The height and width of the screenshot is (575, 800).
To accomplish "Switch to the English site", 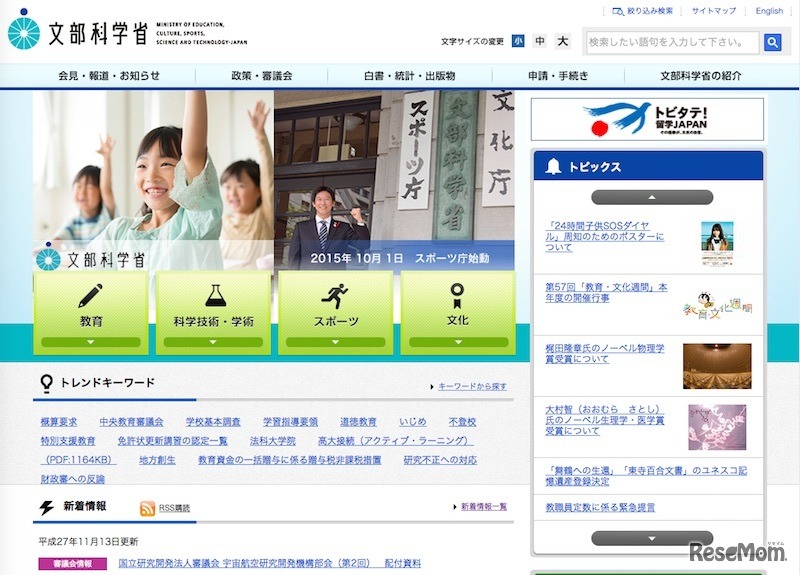I will [769, 11].
